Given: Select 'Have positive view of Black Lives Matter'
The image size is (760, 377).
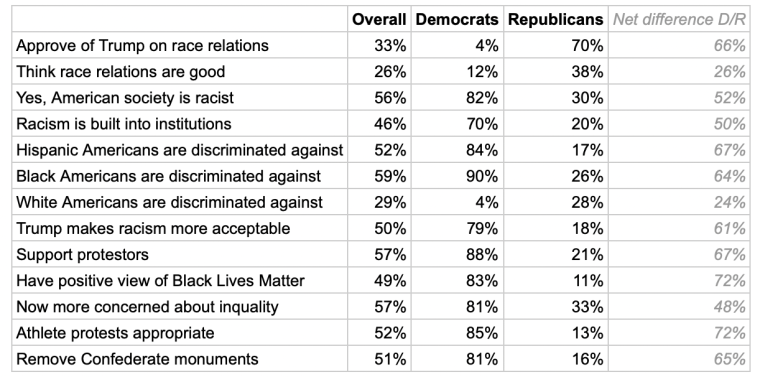Looking at the screenshot, I should tap(160, 281).
